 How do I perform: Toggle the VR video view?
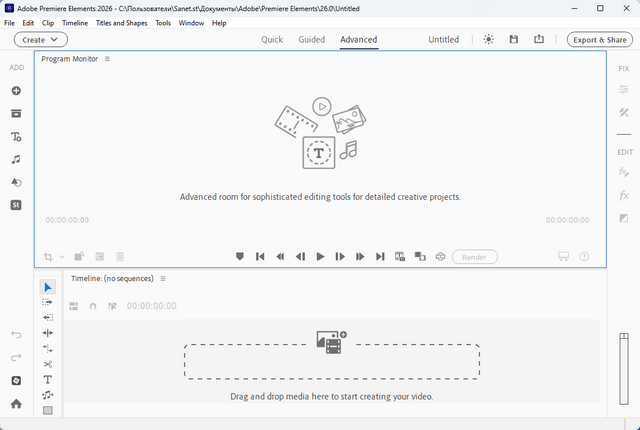[x=440, y=257]
